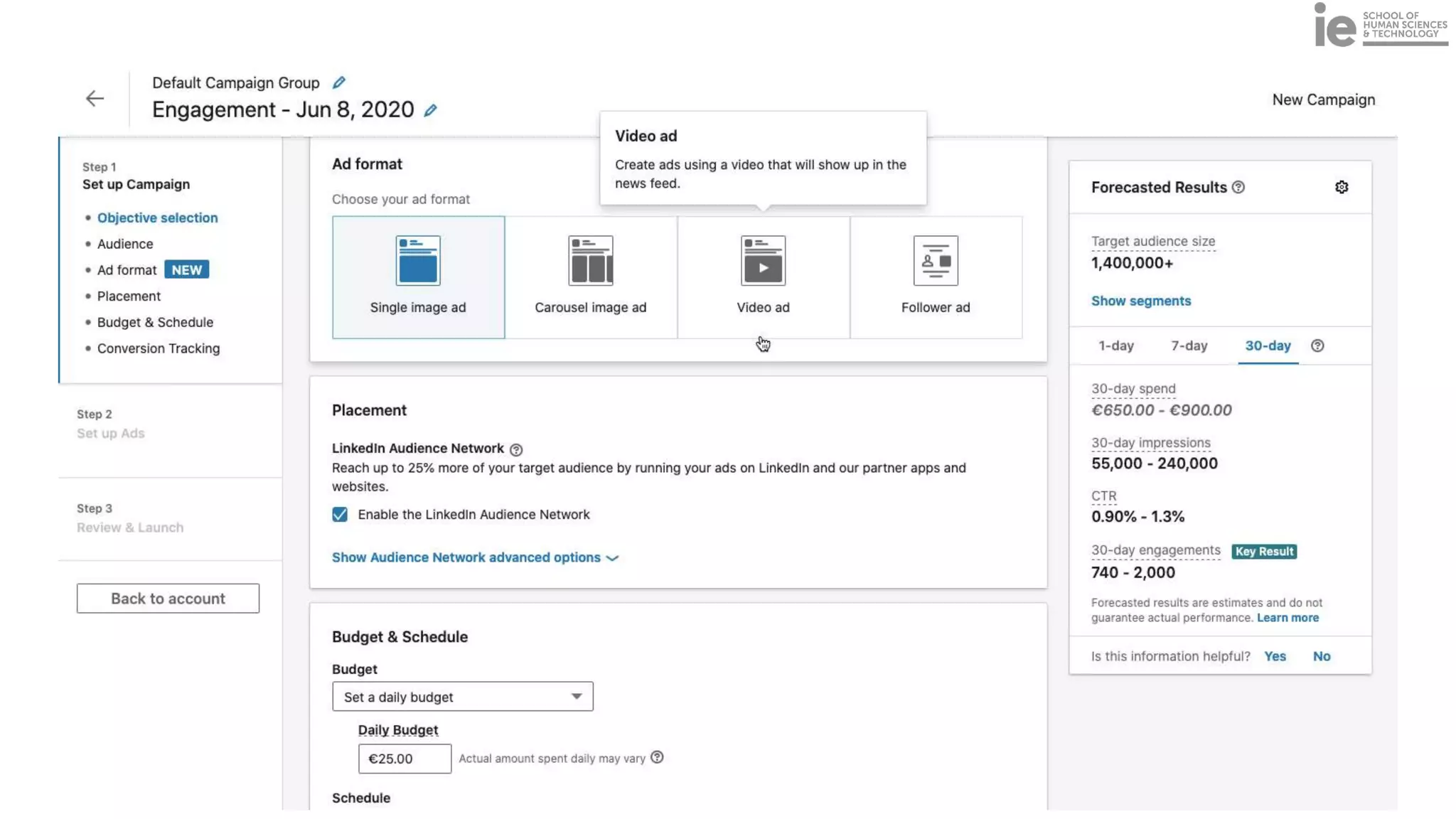Click help icon next to Forecasted Results
This screenshot has width=1456, height=819.
tap(1238, 187)
